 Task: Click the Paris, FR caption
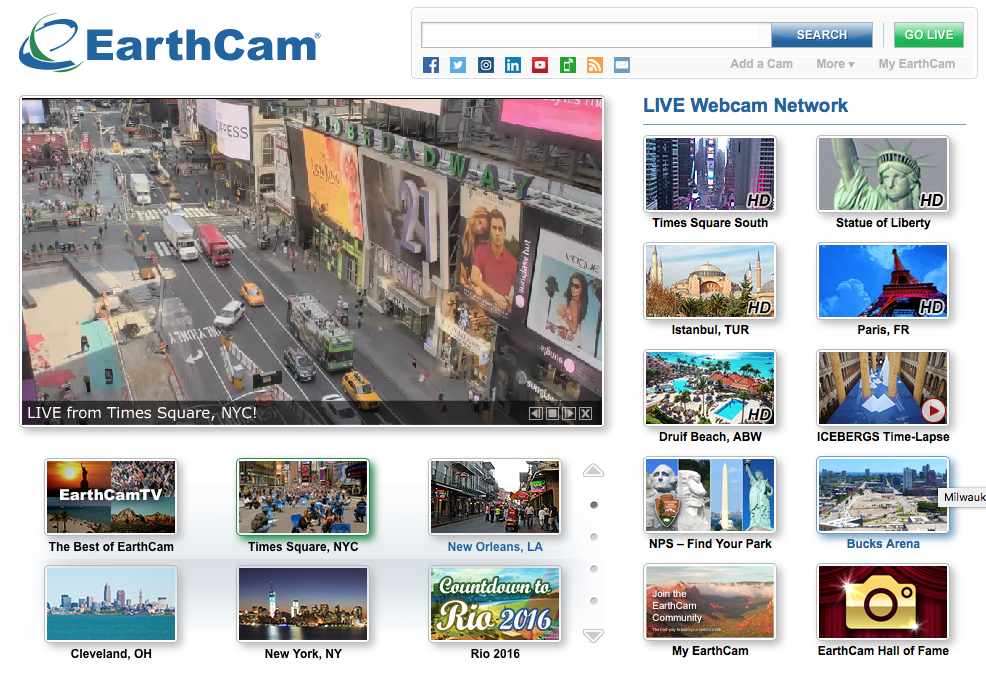pos(883,329)
